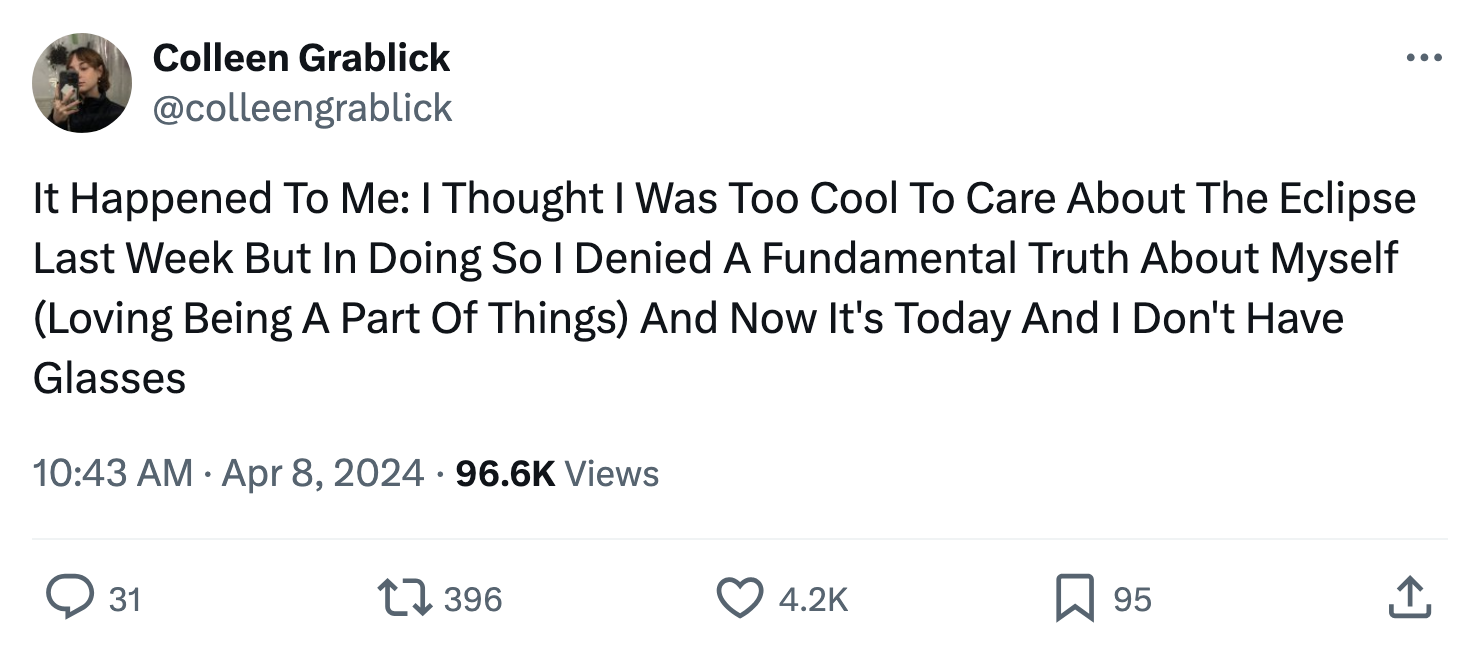
Task: Click the 396 reposts count
Action: [472, 599]
